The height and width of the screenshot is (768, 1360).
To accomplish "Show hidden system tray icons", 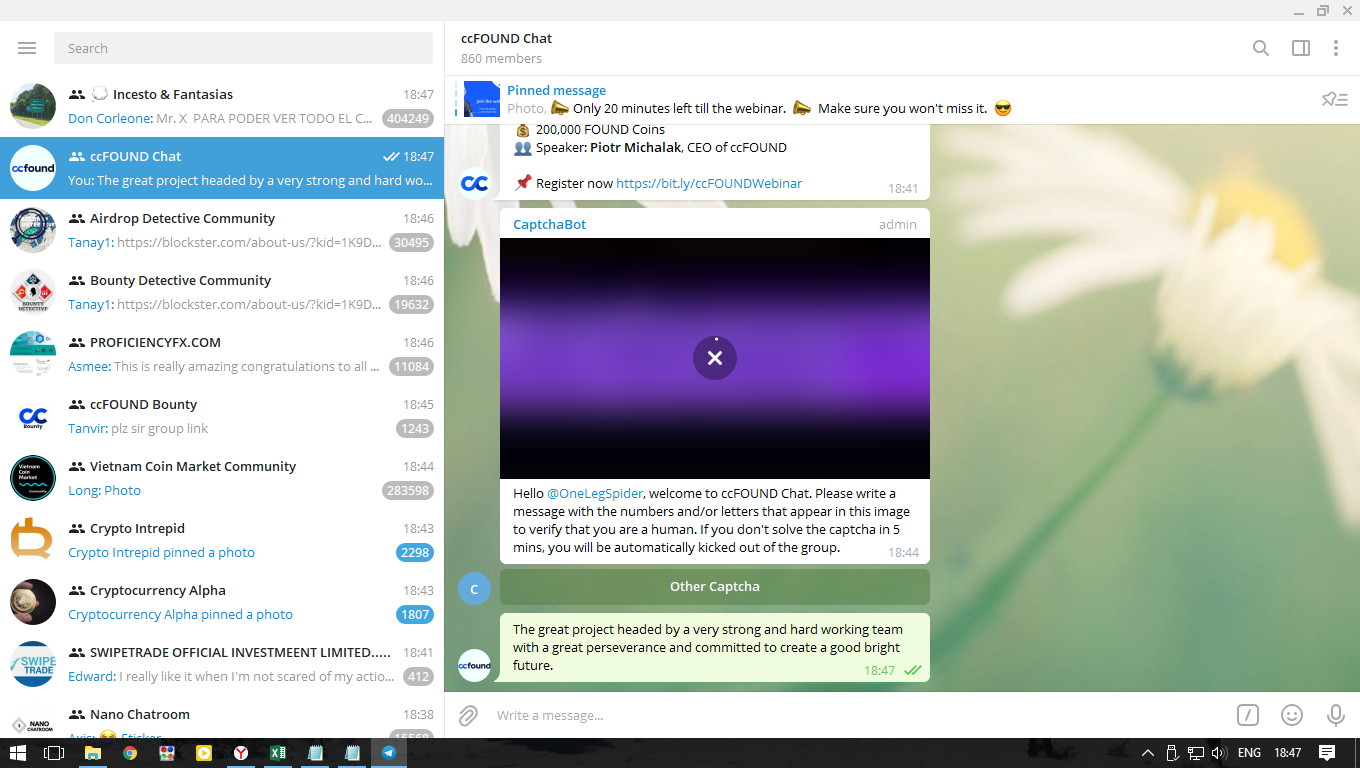I will coord(1147,753).
